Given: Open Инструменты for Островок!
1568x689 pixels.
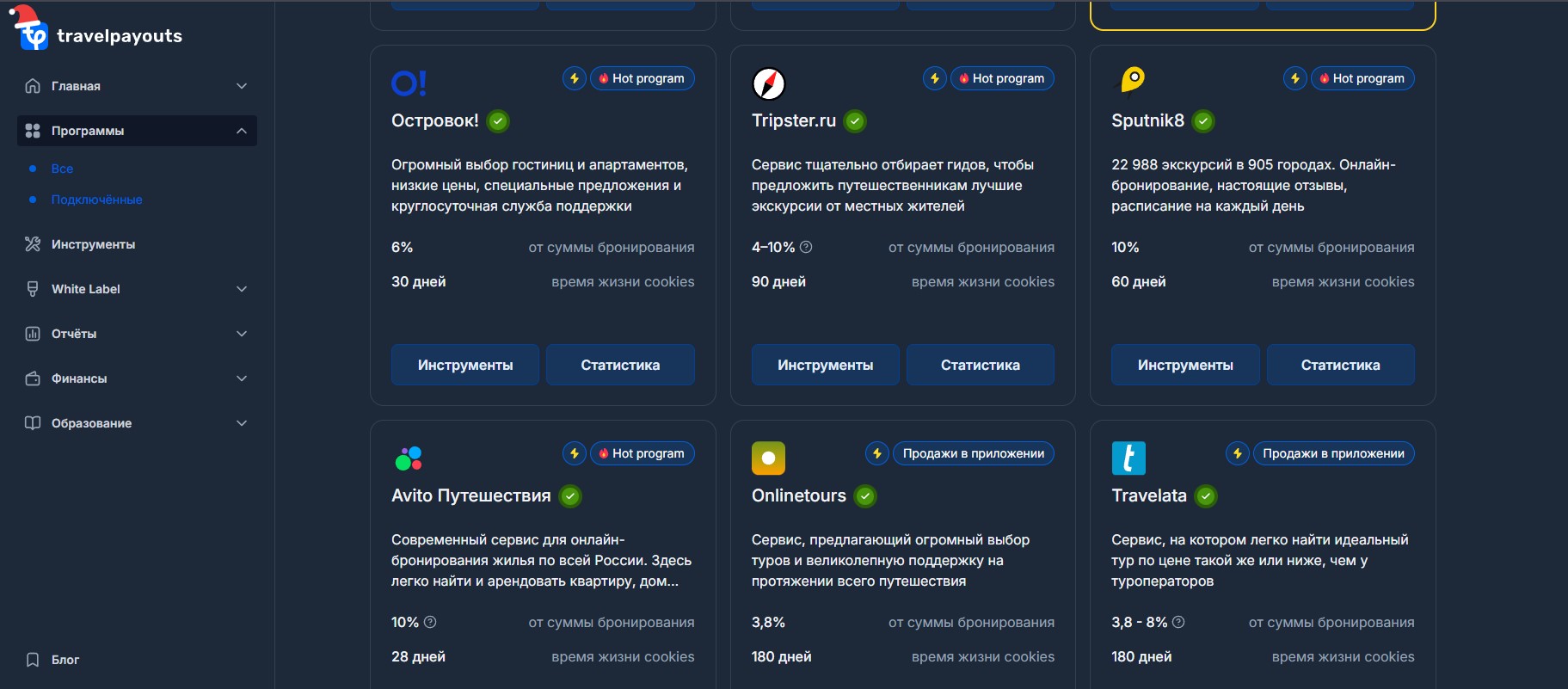Looking at the screenshot, I should [x=465, y=365].
